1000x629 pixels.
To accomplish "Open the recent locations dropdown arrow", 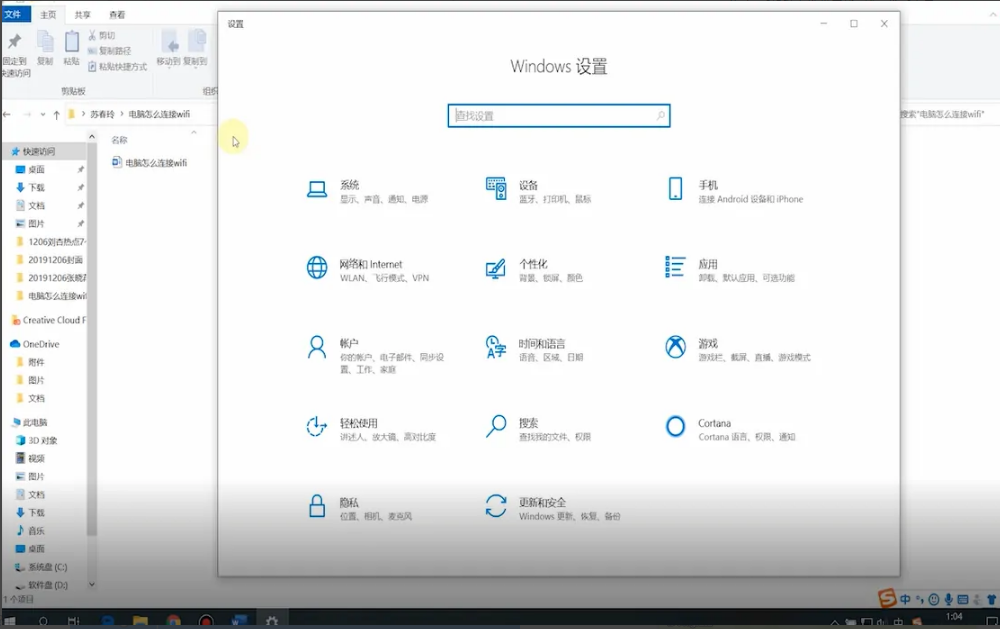I will coord(43,115).
